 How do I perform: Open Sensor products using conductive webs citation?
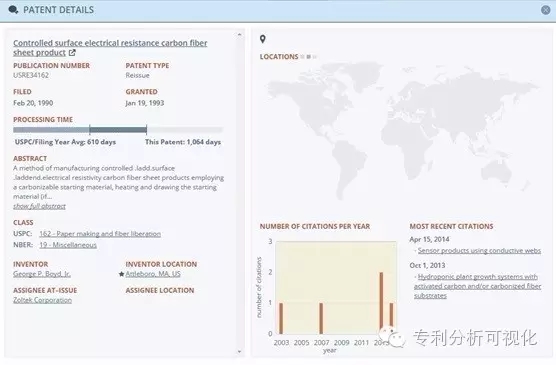click(479, 250)
